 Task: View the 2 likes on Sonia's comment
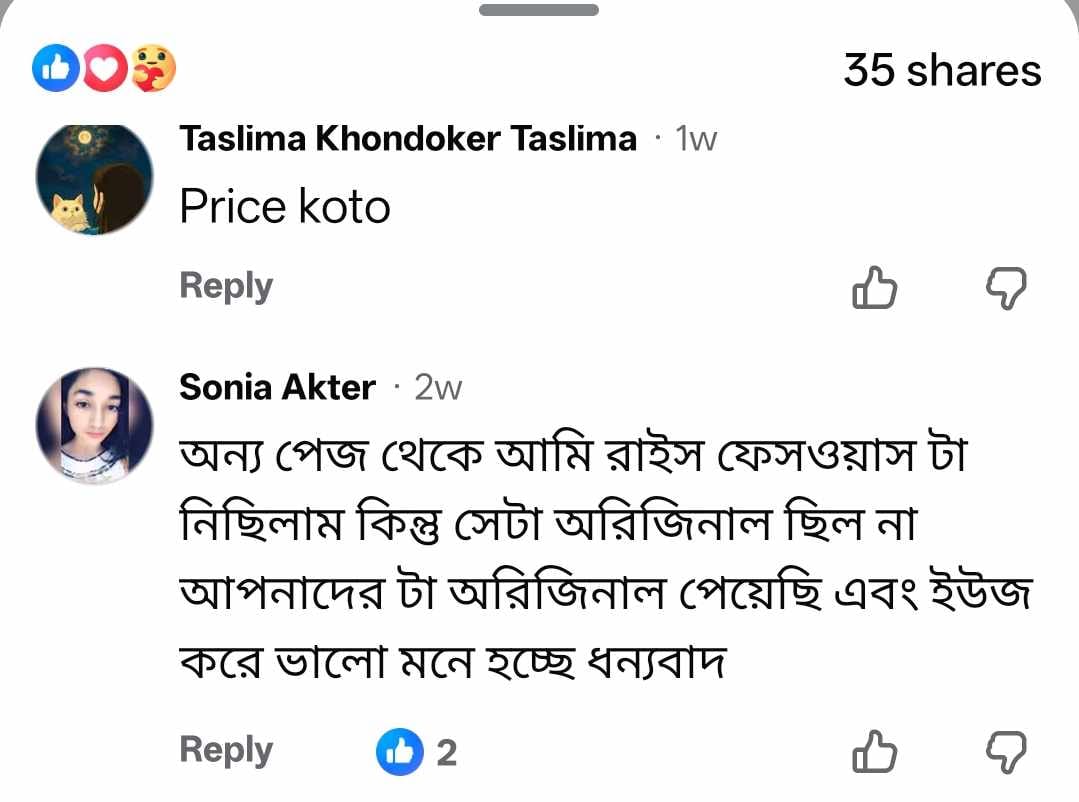(417, 752)
